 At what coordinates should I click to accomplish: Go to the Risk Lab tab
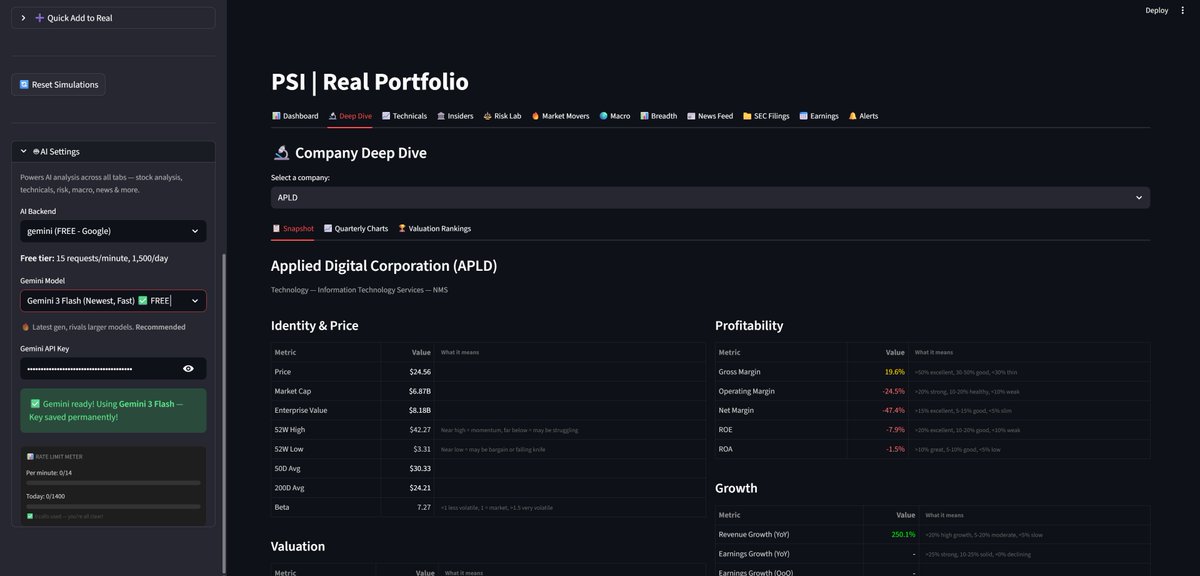tap(502, 116)
